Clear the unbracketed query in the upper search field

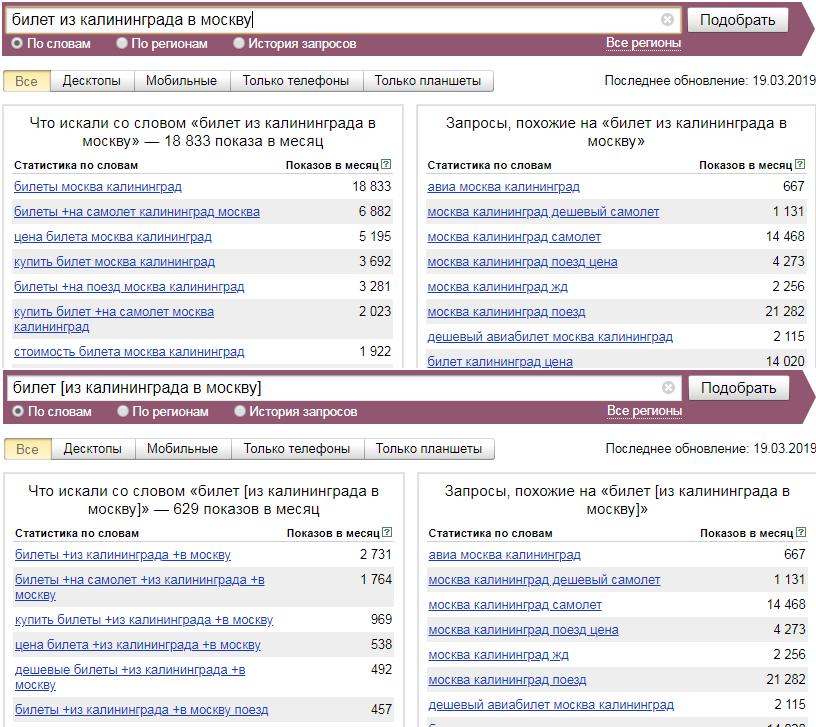(667, 20)
